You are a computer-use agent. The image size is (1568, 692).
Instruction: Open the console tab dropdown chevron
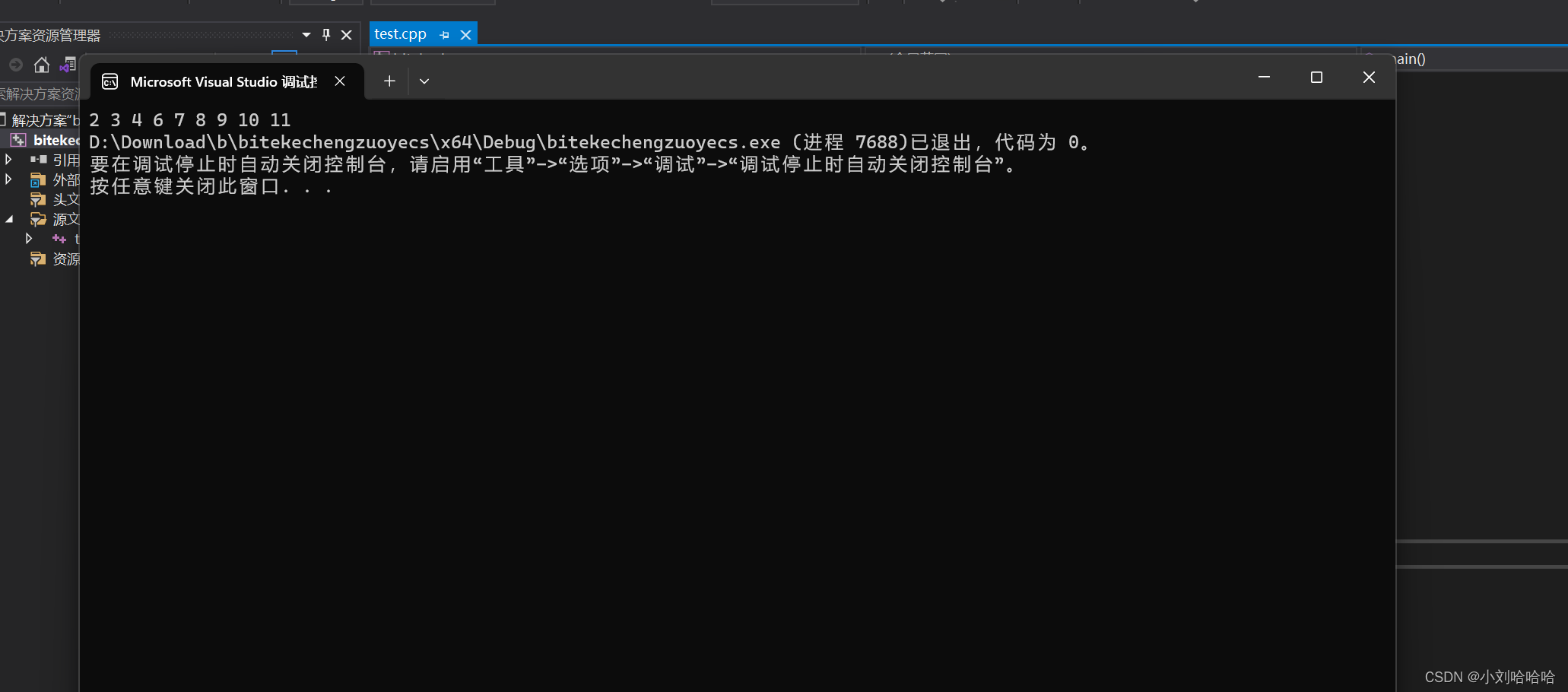tap(424, 81)
